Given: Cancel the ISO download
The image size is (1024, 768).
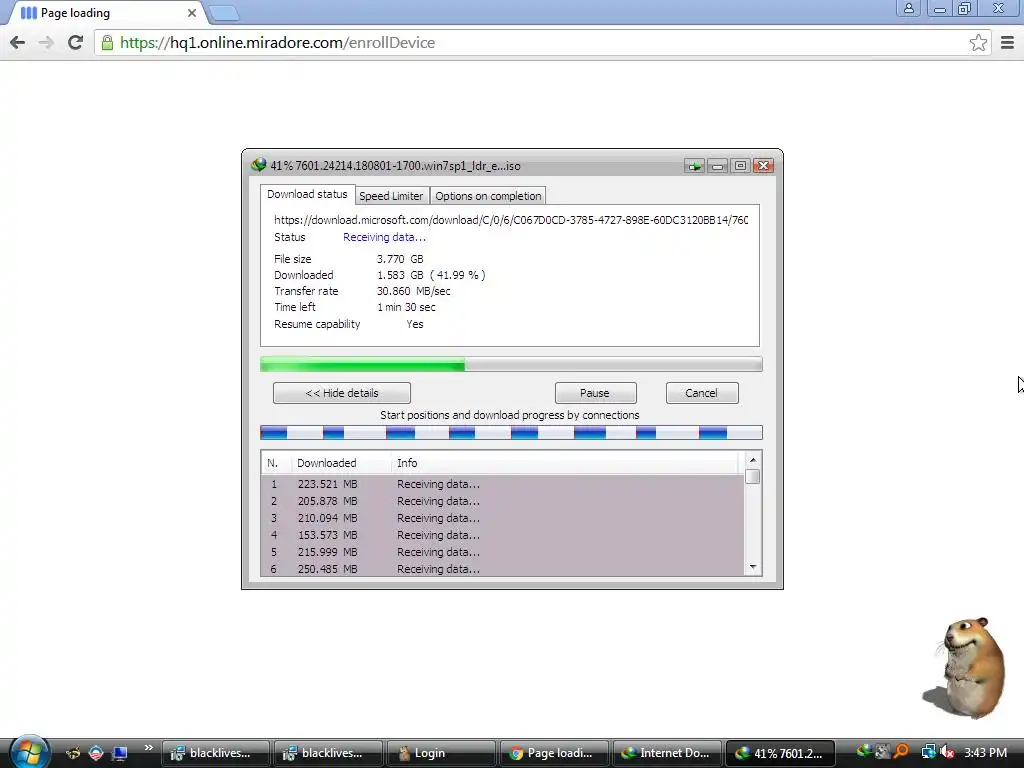Looking at the screenshot, I should point(701,393).
